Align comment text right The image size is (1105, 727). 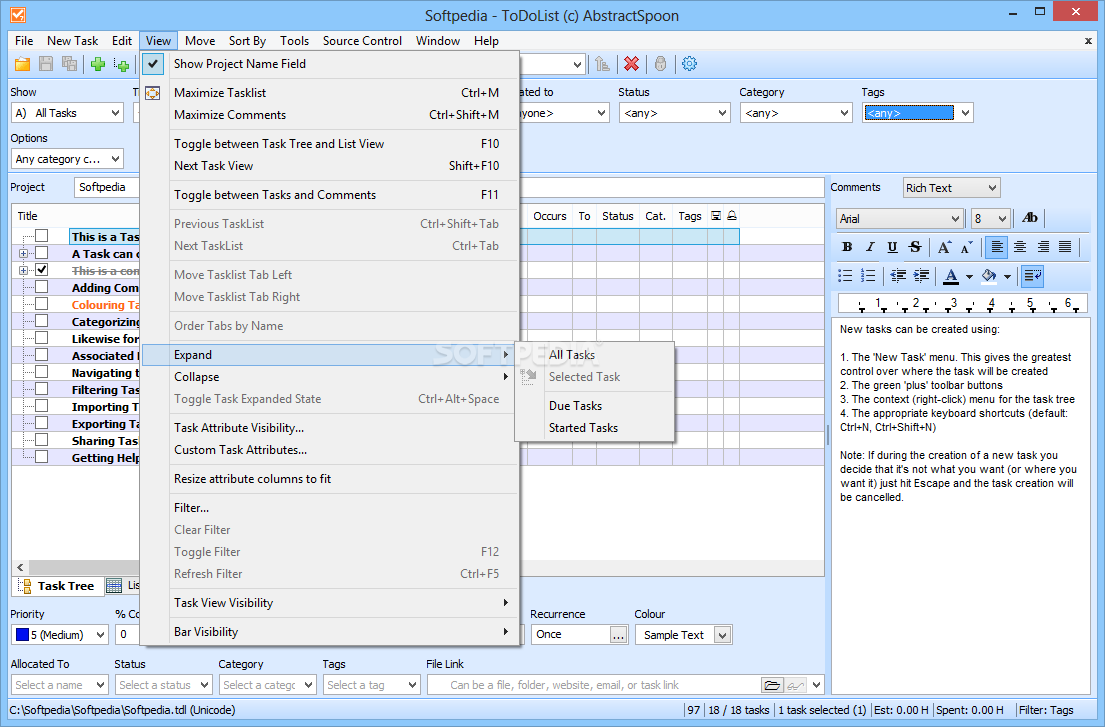(1042, 247)
